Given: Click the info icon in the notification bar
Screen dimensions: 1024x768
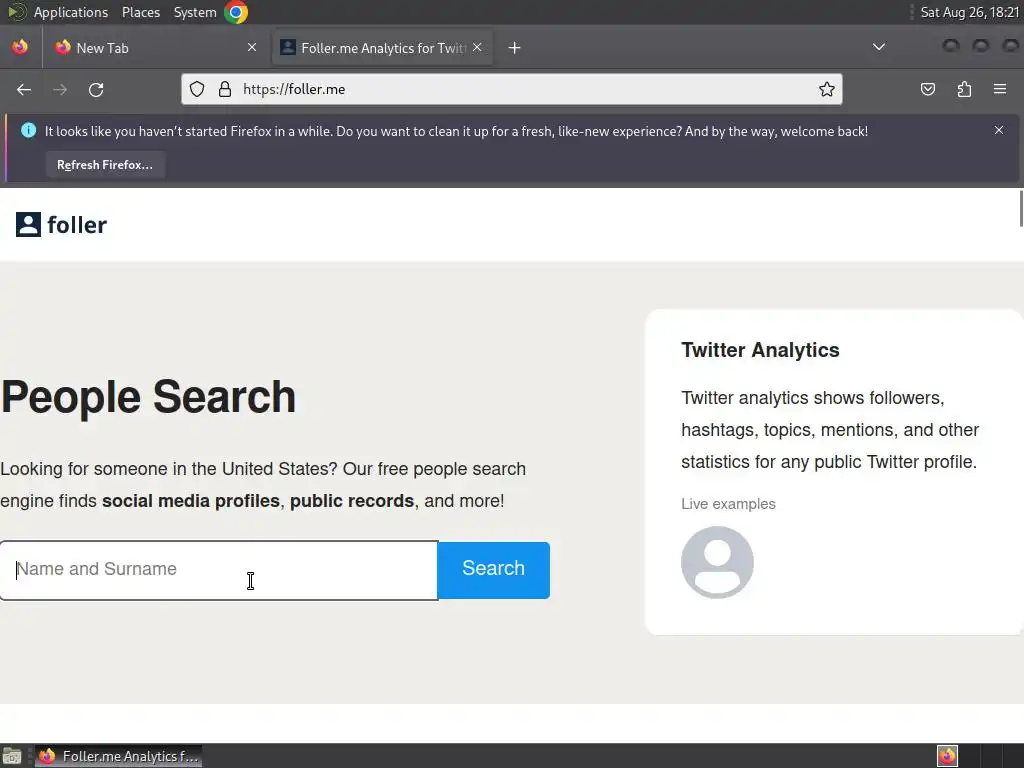Looking at the screenshot, I should [x=29, y=131].
